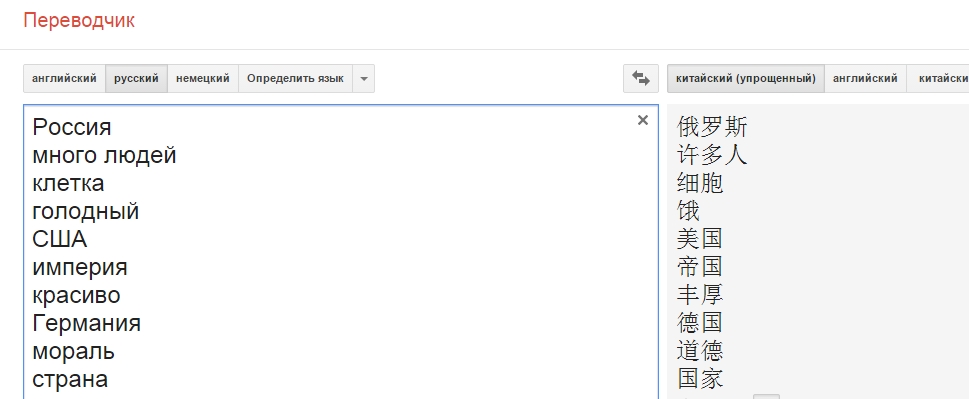Screen dimensions: 969x399
Task: Click the phrase много людей in source
Action: coord(104,155)
